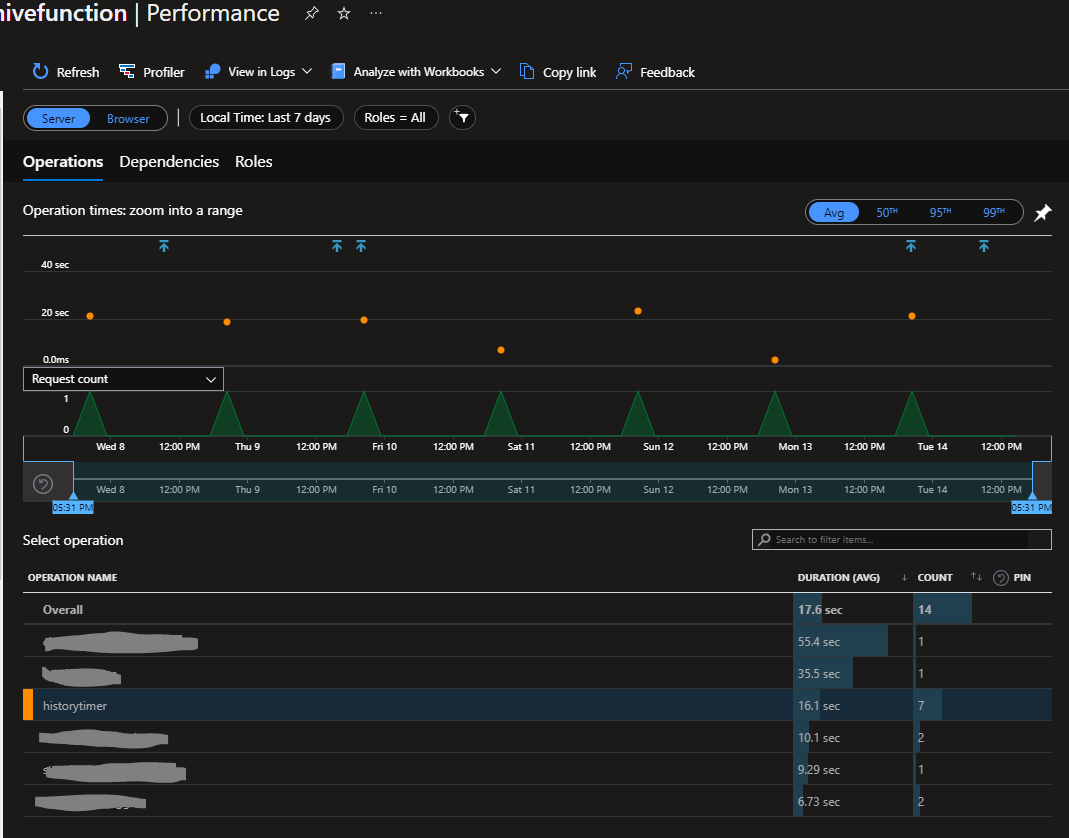Expand Analyze with Workbooks dropdown
The width and height of the screenshot is (1069, 838).
point(496,71)
